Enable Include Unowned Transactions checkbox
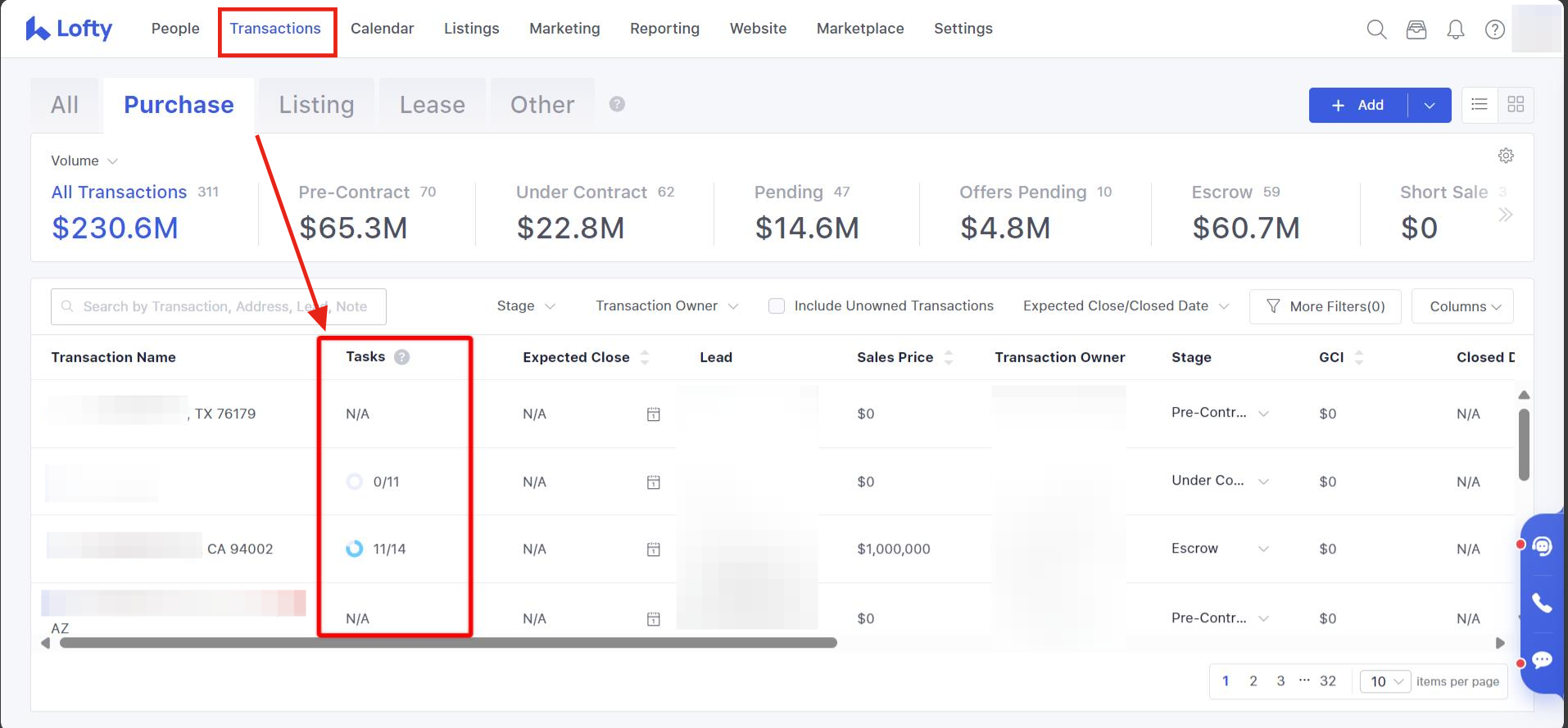The height and width of the screenshot is (728, 1568). click(x=777, y=306)
